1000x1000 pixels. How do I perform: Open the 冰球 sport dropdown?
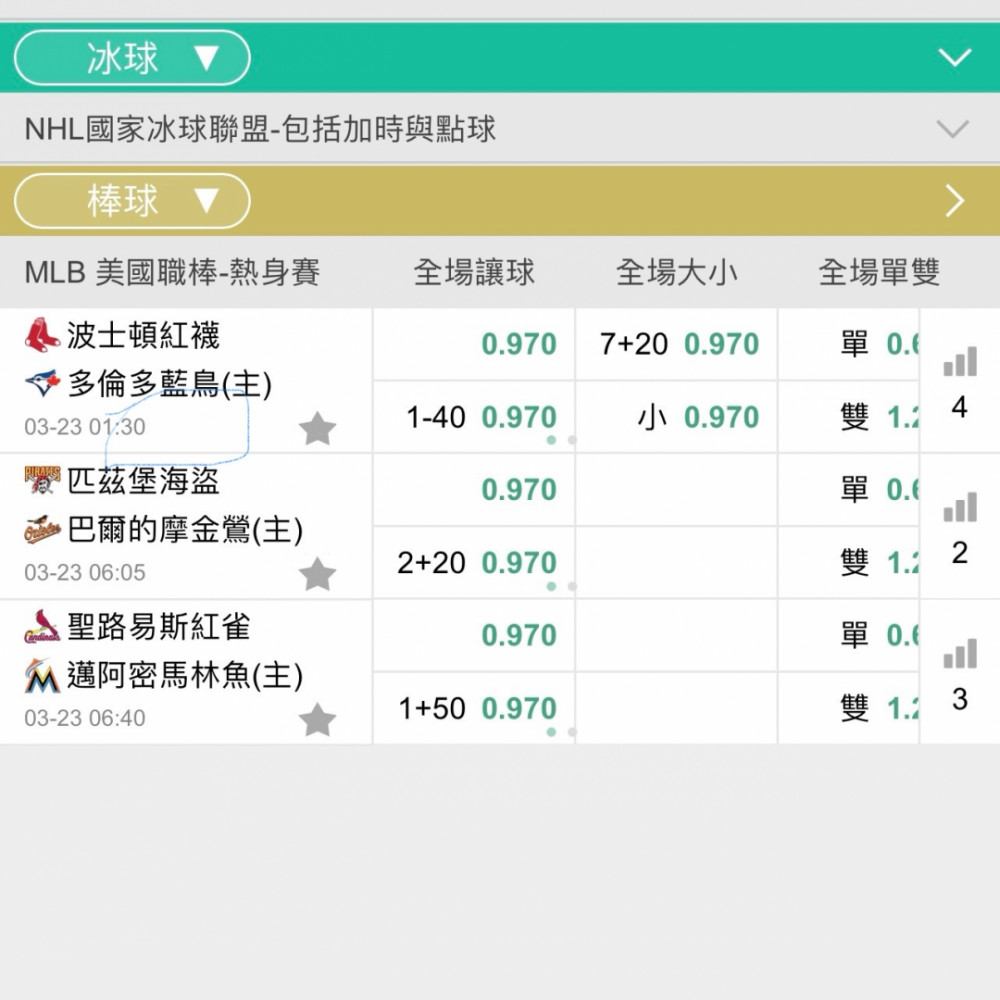[x=132, y=58]
